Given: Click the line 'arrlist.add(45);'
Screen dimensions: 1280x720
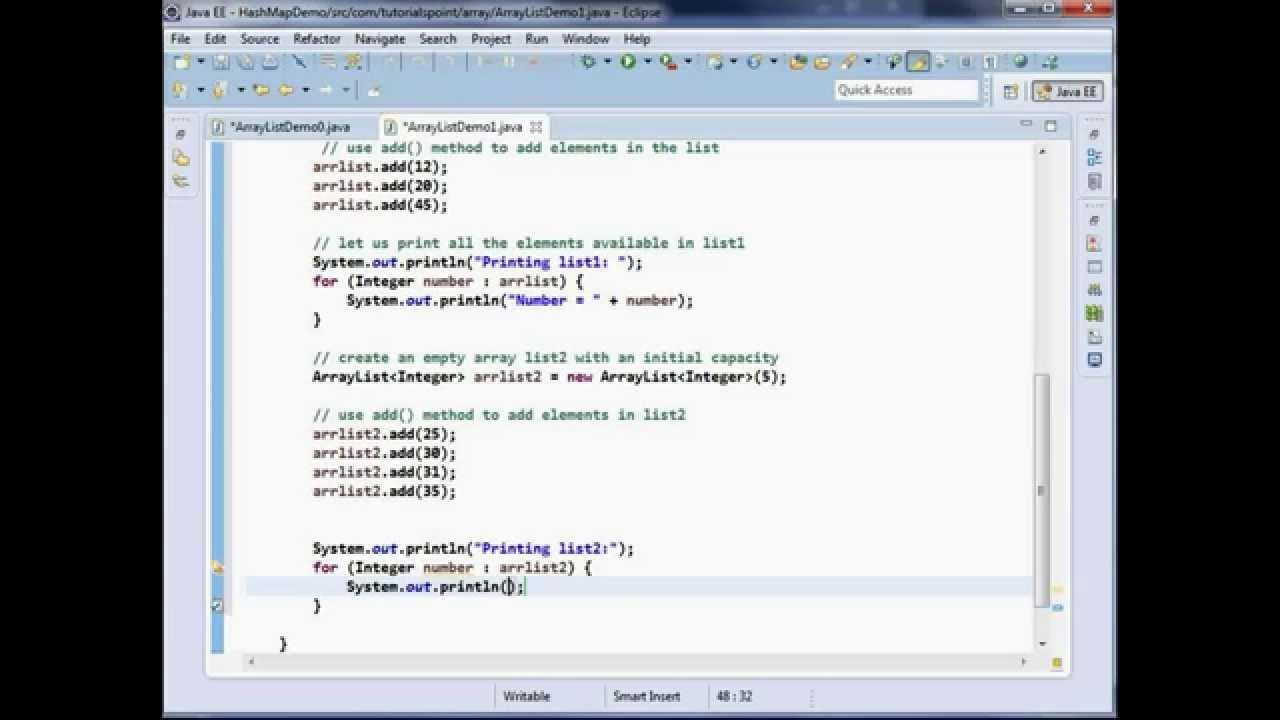Looking at the screenshot, I should click(x=380, y=205).
